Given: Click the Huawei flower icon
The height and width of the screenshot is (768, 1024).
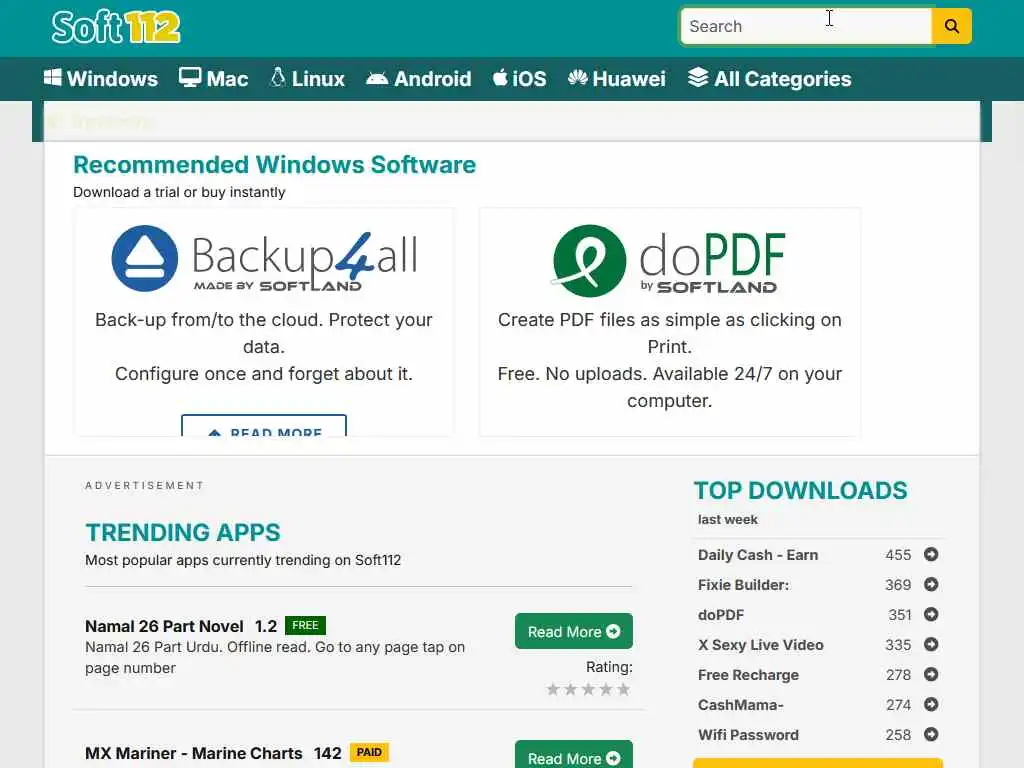Looking at the screenshot, I should pos(577,78).
